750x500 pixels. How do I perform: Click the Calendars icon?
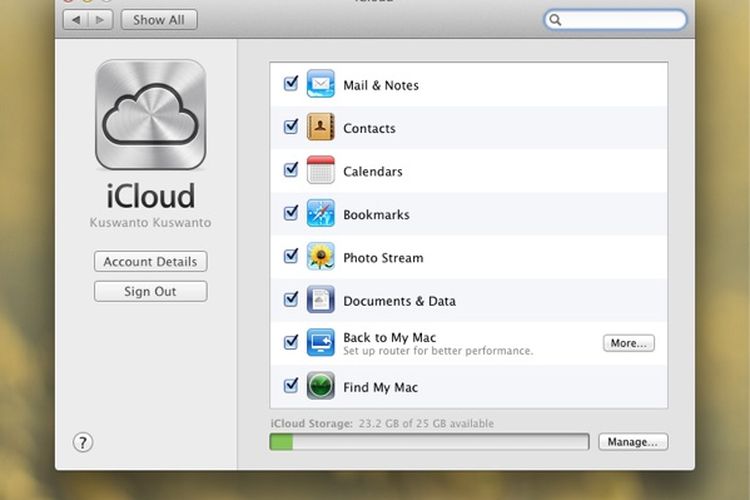tap(320, 170)
